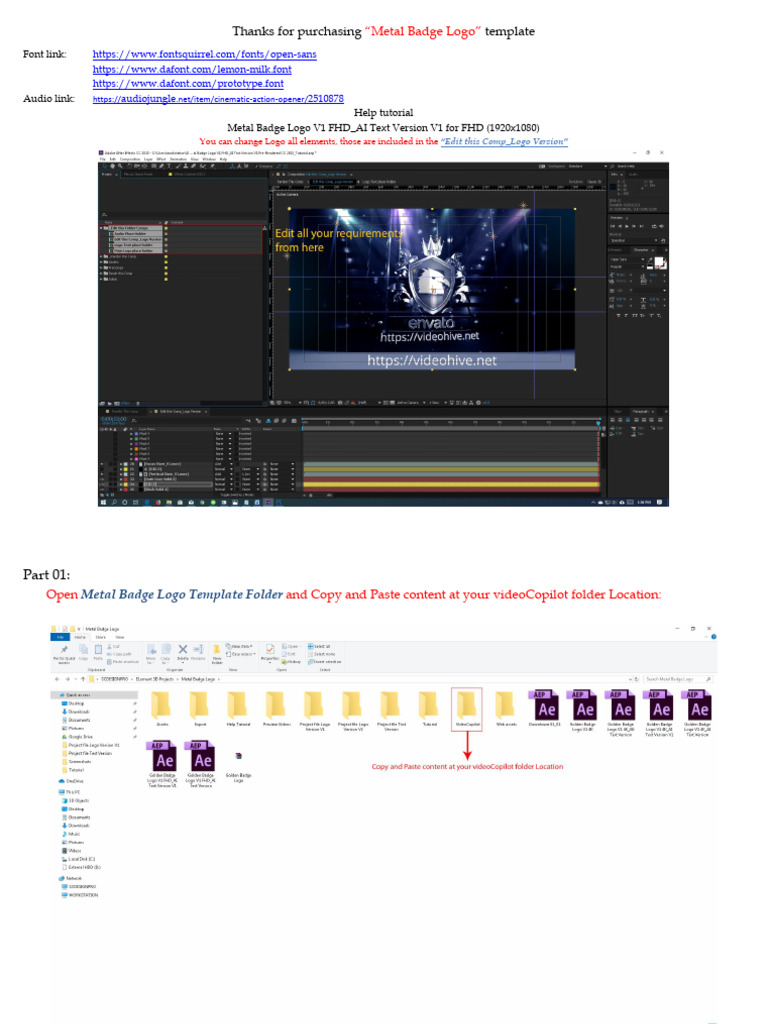Open the New item dropdown in ribbon

click(240, 646)
